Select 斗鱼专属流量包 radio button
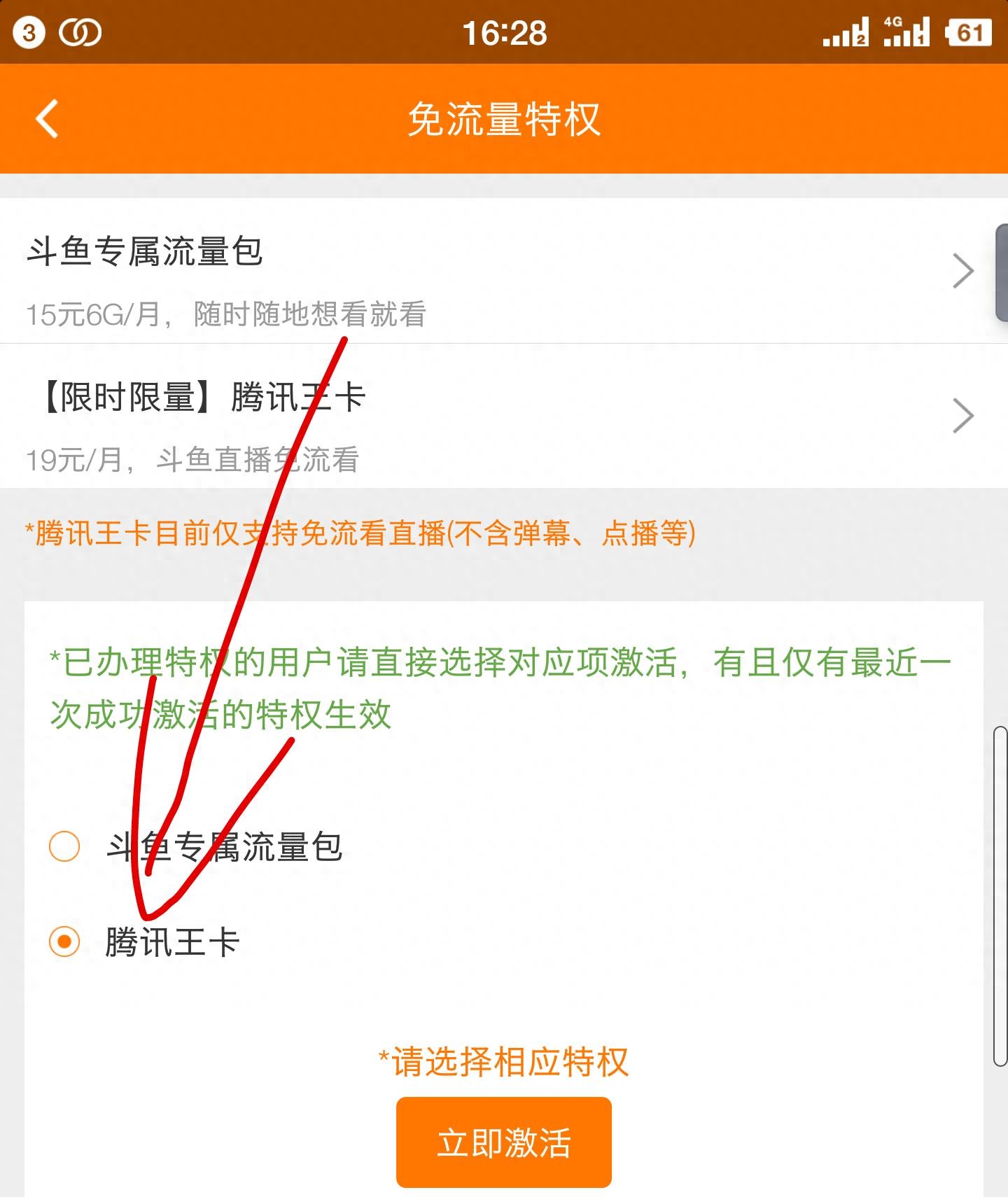The image size is (1008, 1197). 64,846
